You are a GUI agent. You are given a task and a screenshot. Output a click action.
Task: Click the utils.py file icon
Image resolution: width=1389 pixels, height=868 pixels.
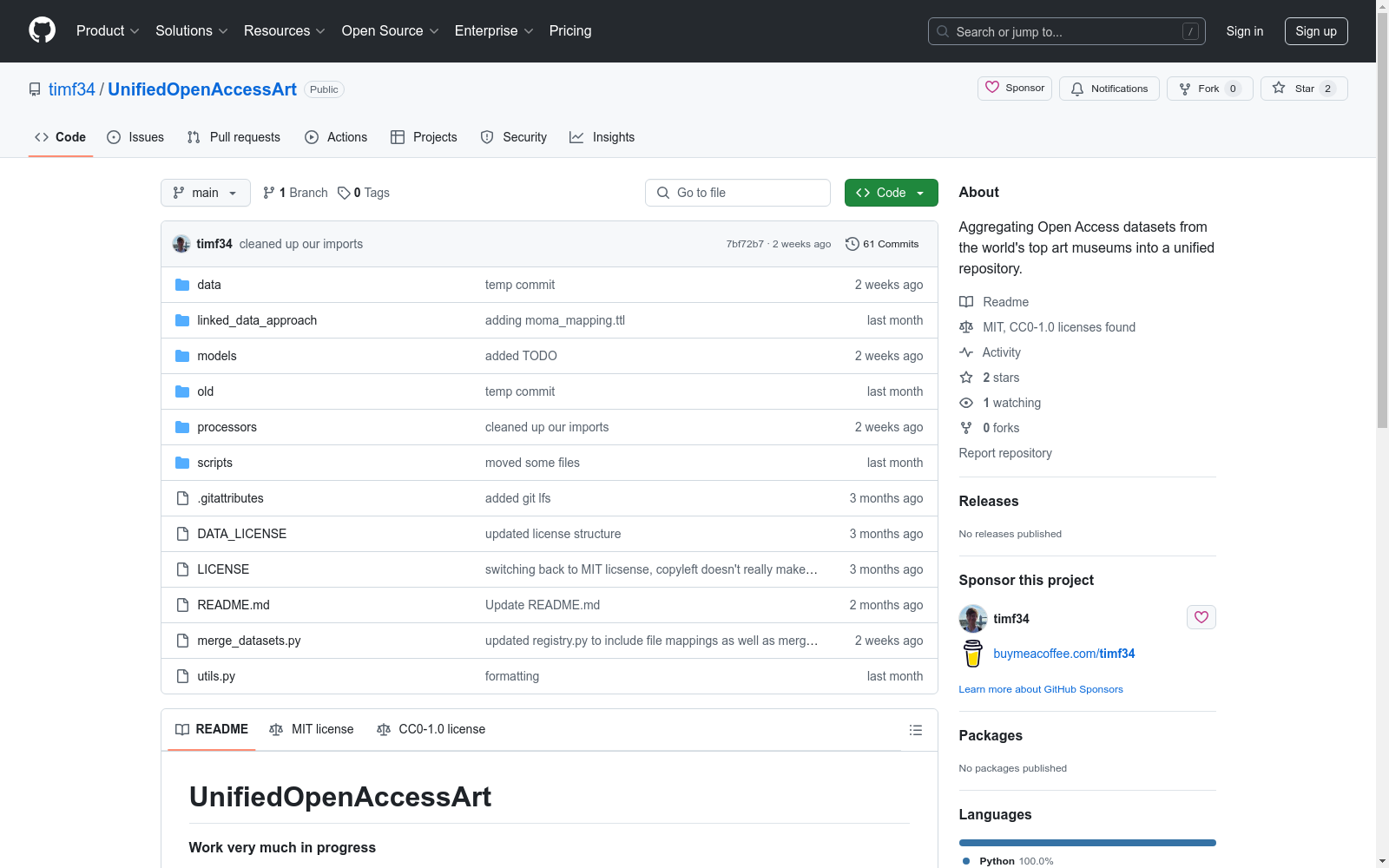pos(182,676)
